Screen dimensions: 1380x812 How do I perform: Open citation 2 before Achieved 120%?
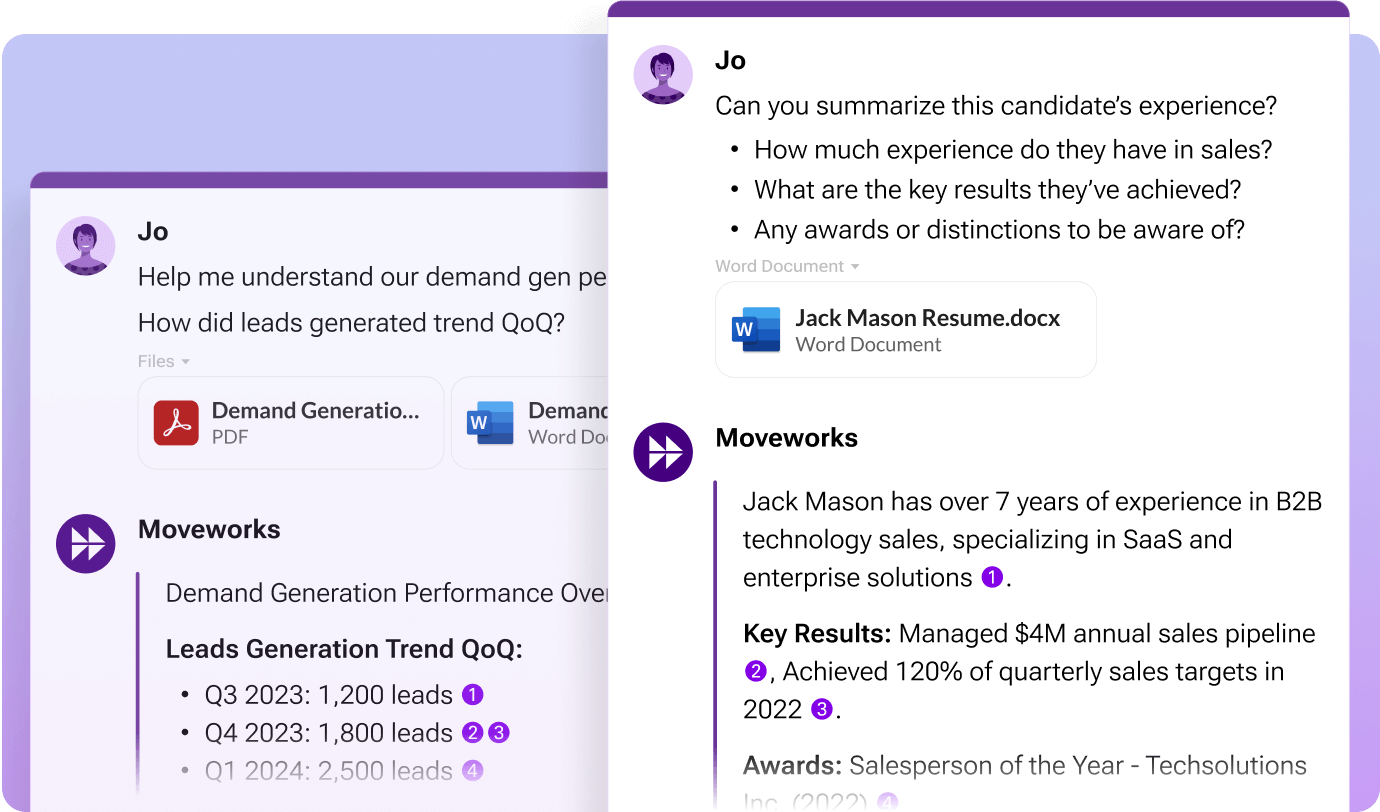756,671
